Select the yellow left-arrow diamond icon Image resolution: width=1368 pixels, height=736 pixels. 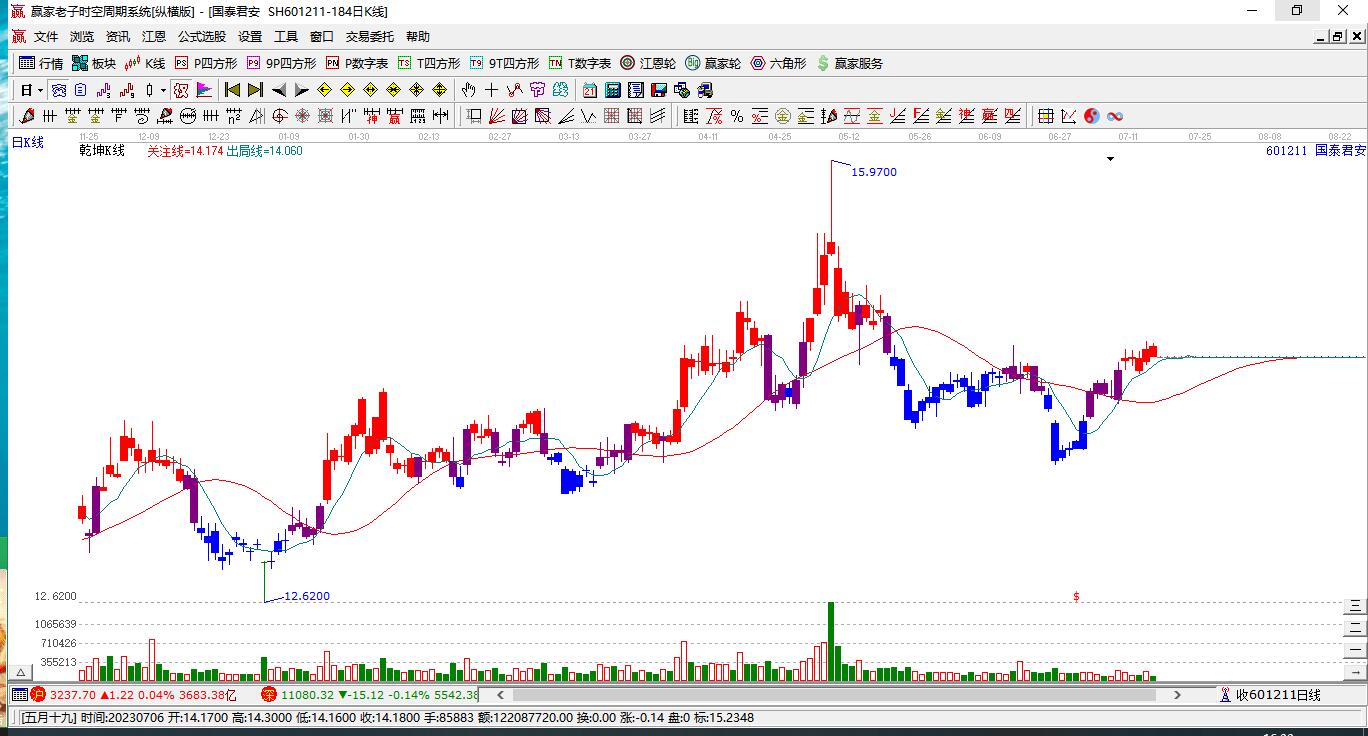point(324,90)
